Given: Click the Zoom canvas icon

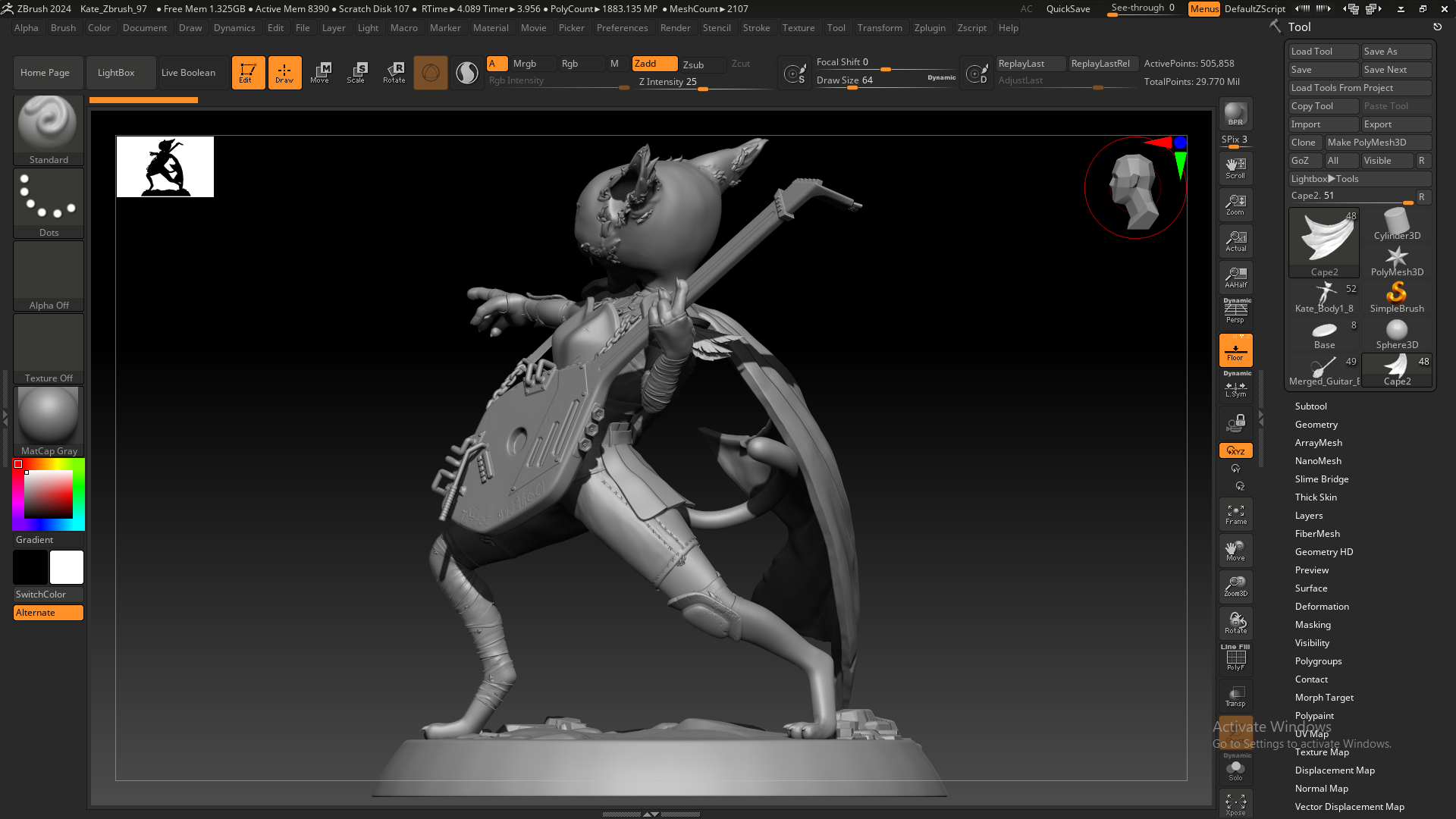Looking at the screenshot, I should 1235,205.
